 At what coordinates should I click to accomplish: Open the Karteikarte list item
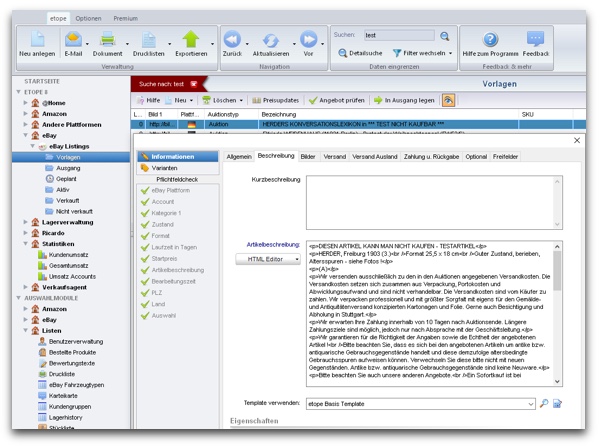pyautogui.click(x=58, y=396)
